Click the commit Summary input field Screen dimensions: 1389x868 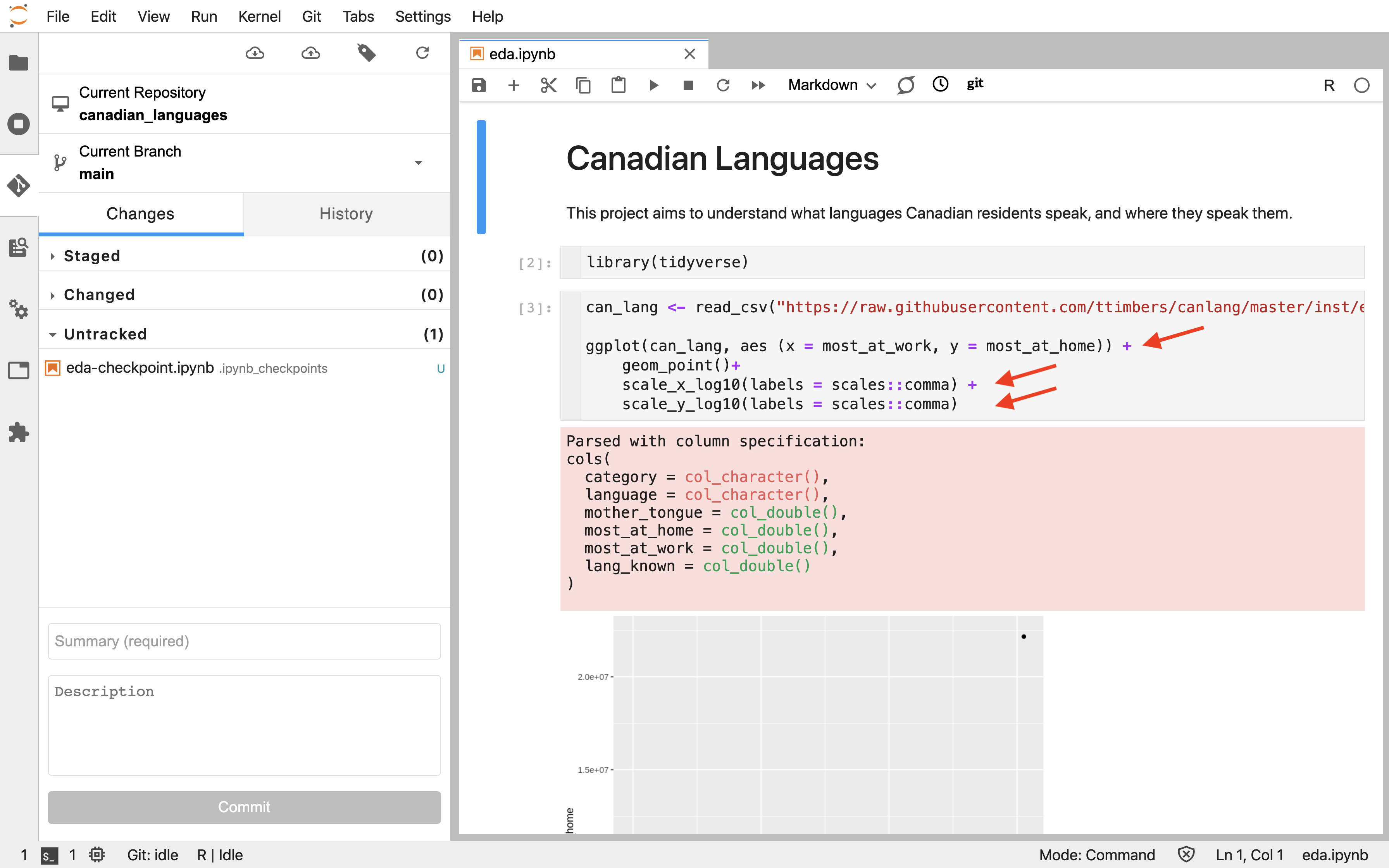(245, 641)
